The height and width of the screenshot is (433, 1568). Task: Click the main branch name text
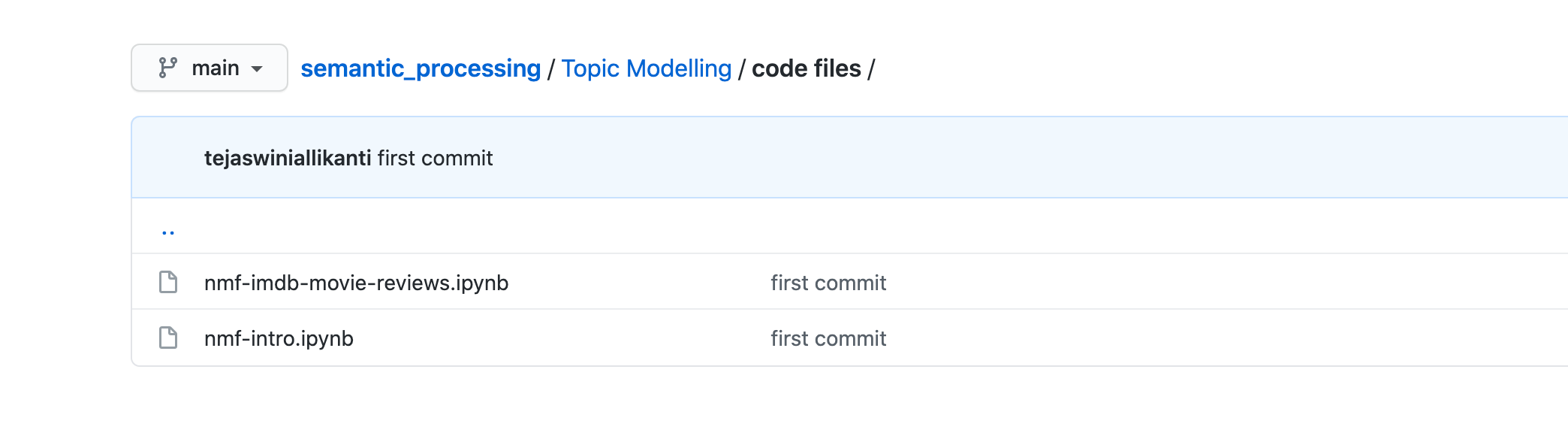(x=216, y=68)
